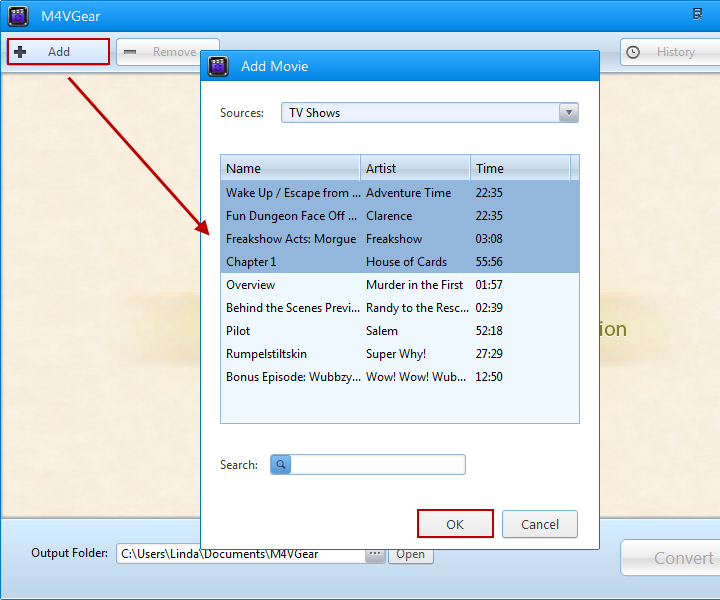
Task: Click the 27:29 time cell
Action: point(489,353)
